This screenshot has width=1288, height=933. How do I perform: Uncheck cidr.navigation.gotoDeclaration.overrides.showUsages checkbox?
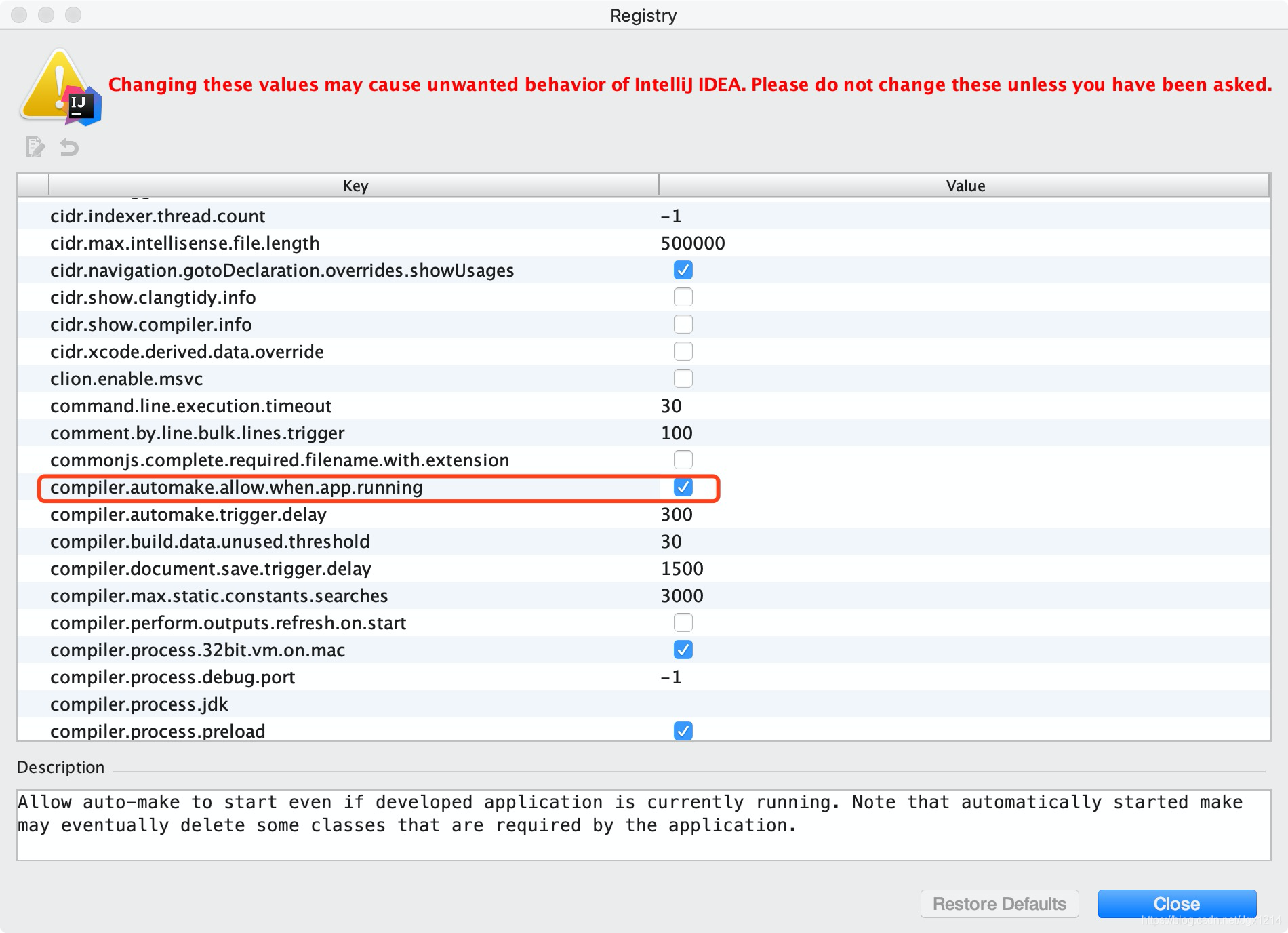(x=683, y=270)
